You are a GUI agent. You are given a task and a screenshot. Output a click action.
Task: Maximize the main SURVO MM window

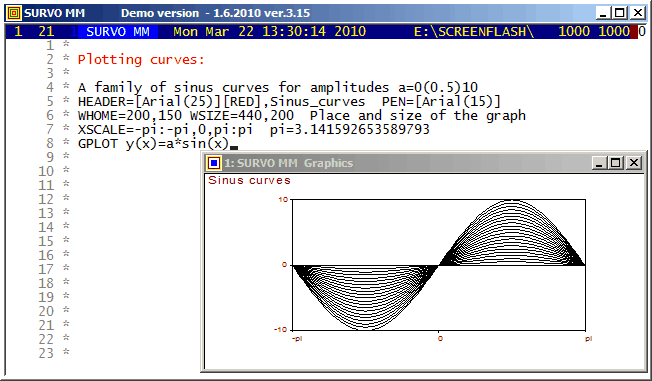[x=620, y=13]
